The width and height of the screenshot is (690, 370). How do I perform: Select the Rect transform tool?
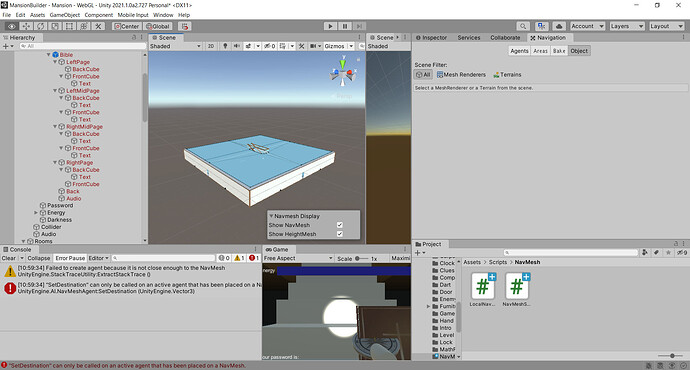[70, 26]
